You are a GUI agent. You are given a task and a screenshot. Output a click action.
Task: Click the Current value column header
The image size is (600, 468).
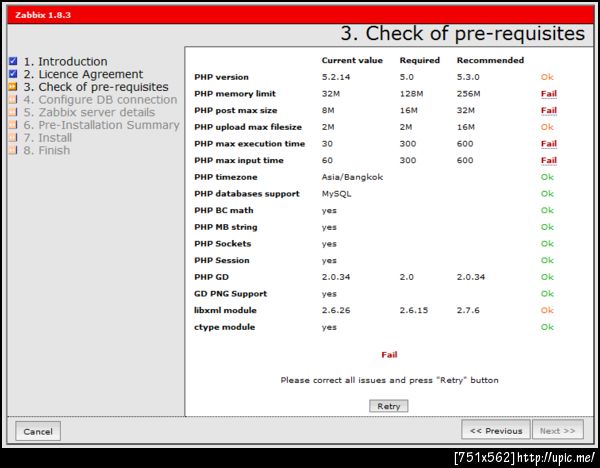(352, 60)
